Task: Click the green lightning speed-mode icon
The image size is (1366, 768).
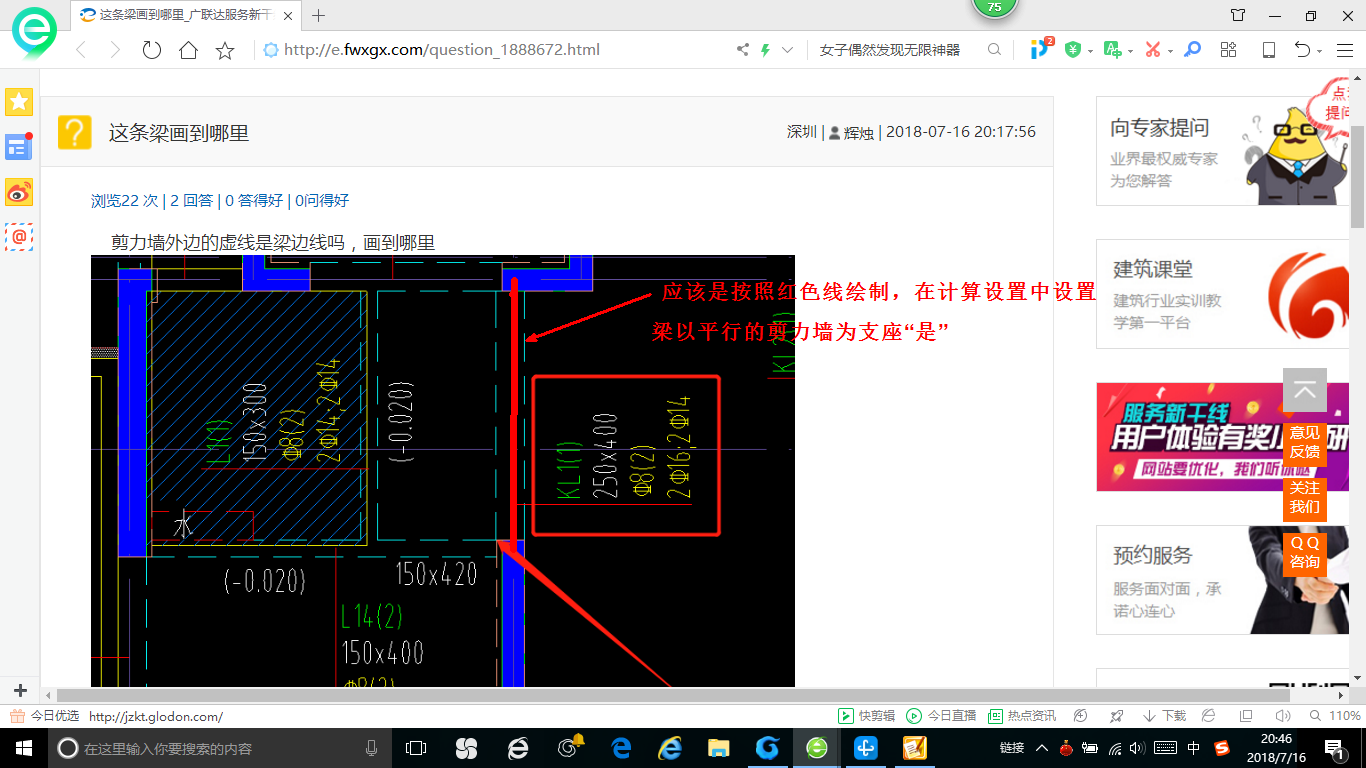Action: click(765, 50)
